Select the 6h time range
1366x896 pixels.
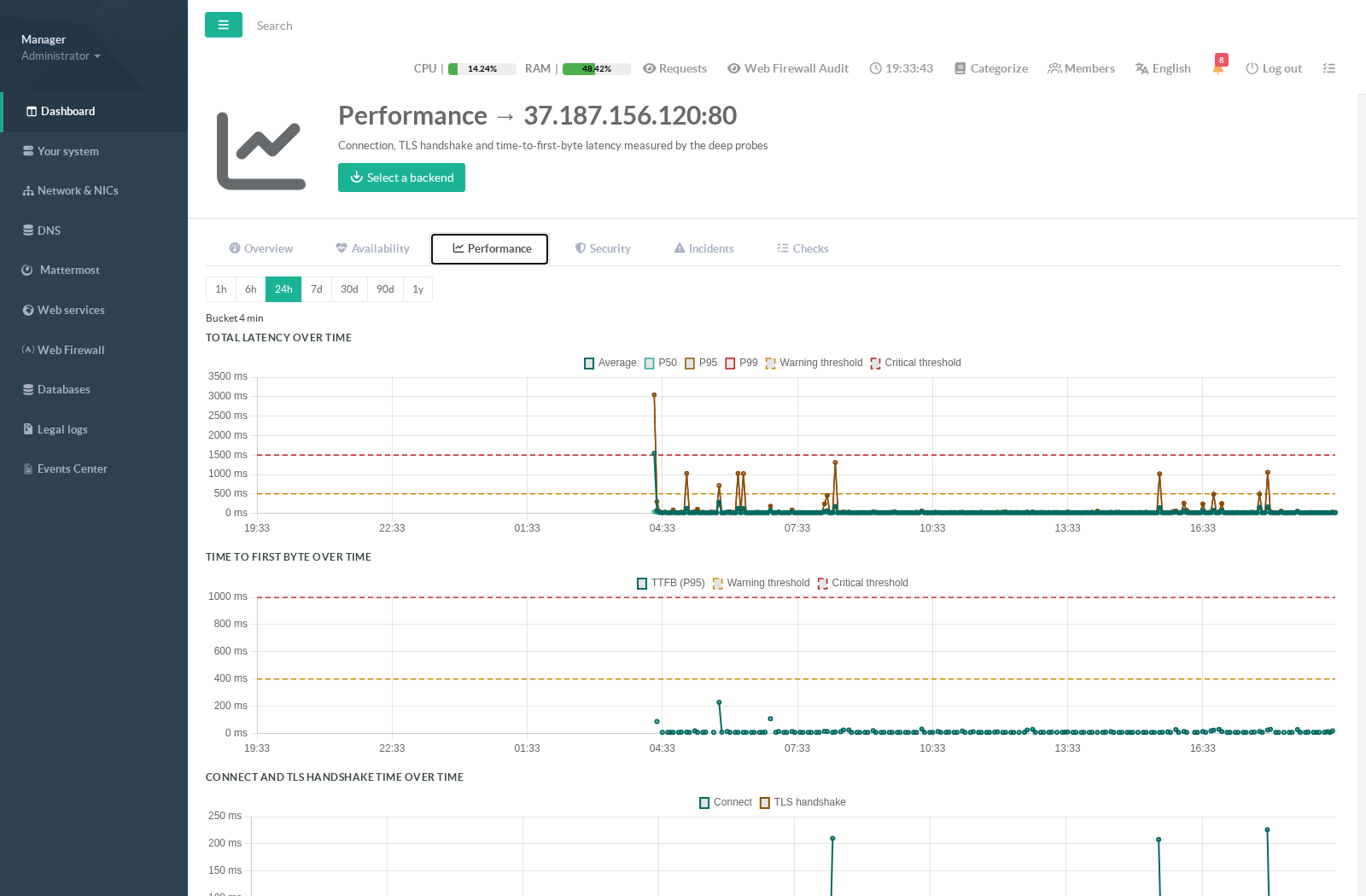(251, 289)
